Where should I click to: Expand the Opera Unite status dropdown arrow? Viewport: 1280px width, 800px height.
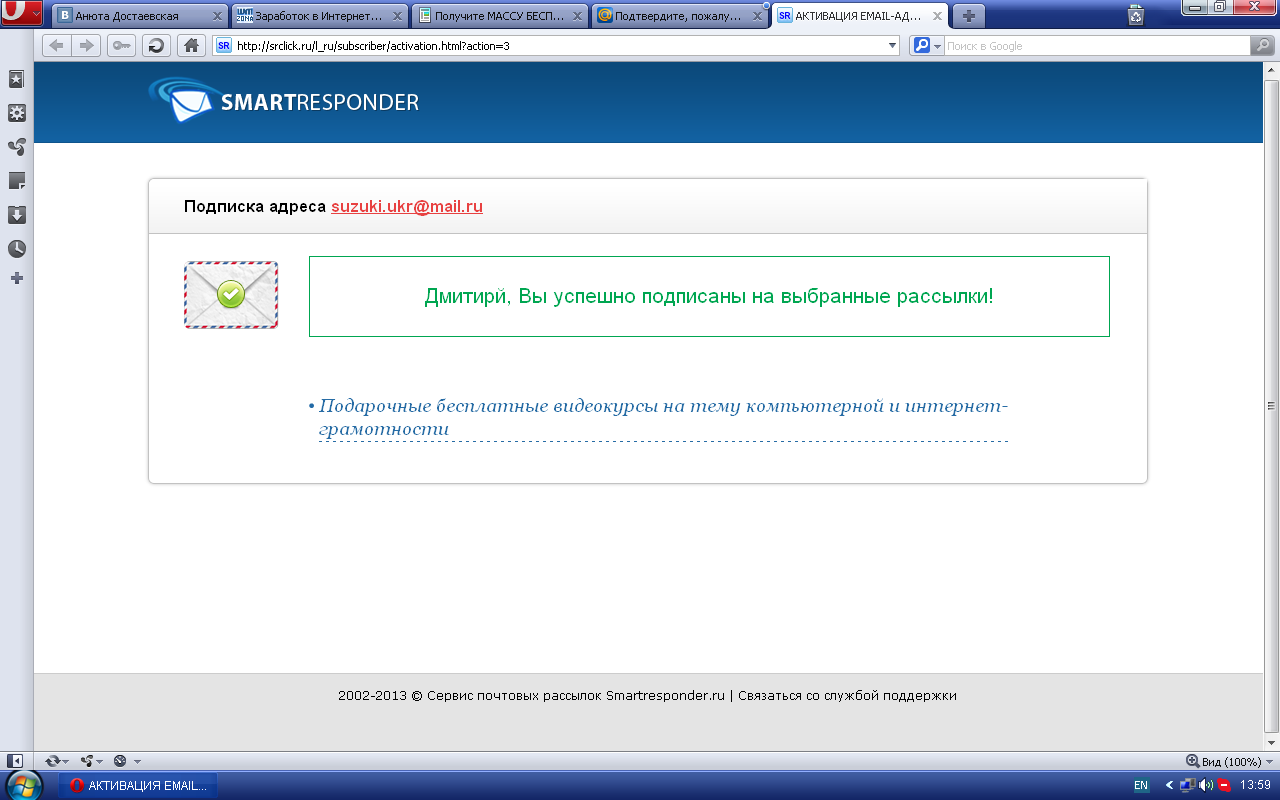pos(100,762)
